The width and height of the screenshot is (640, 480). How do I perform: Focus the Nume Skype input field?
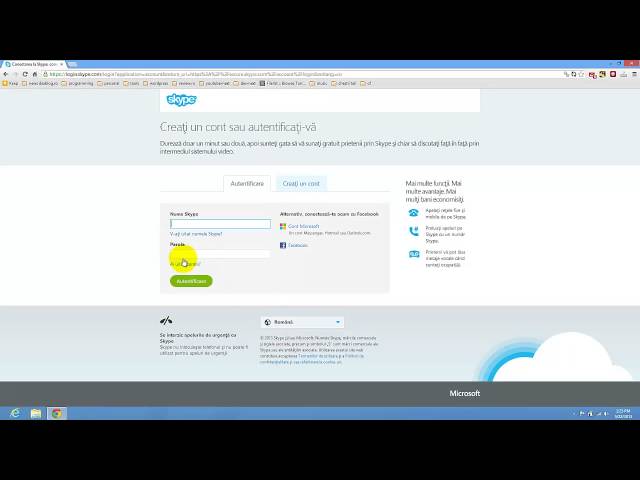220,224
